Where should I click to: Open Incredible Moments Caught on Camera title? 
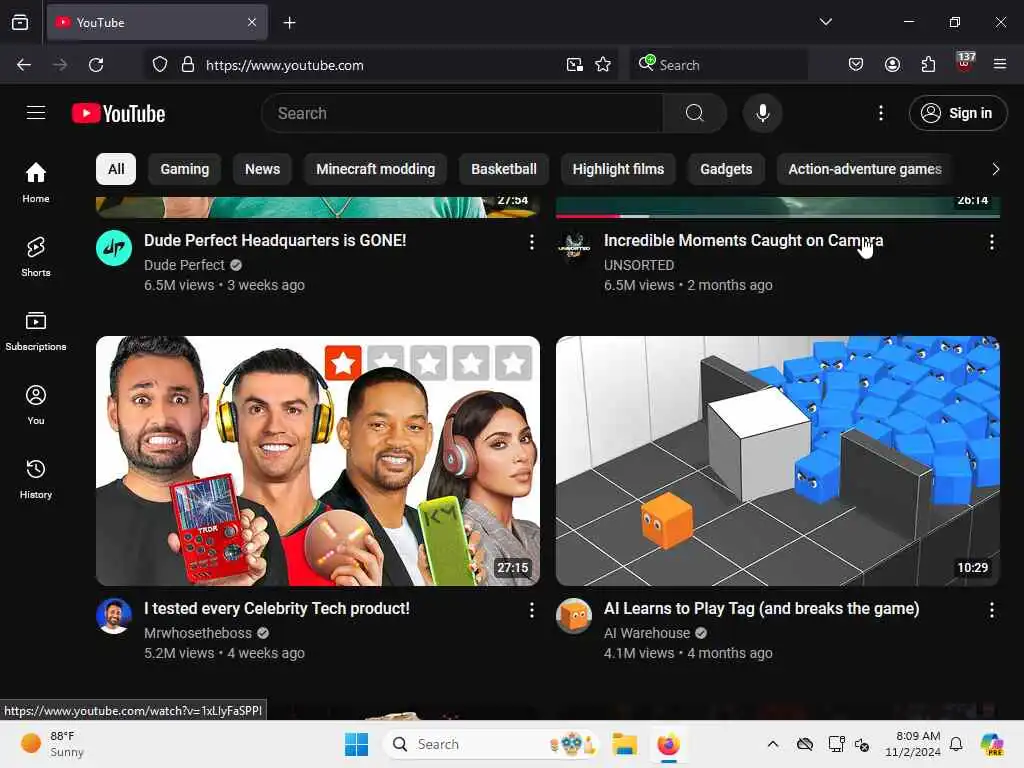coord(743,240)
